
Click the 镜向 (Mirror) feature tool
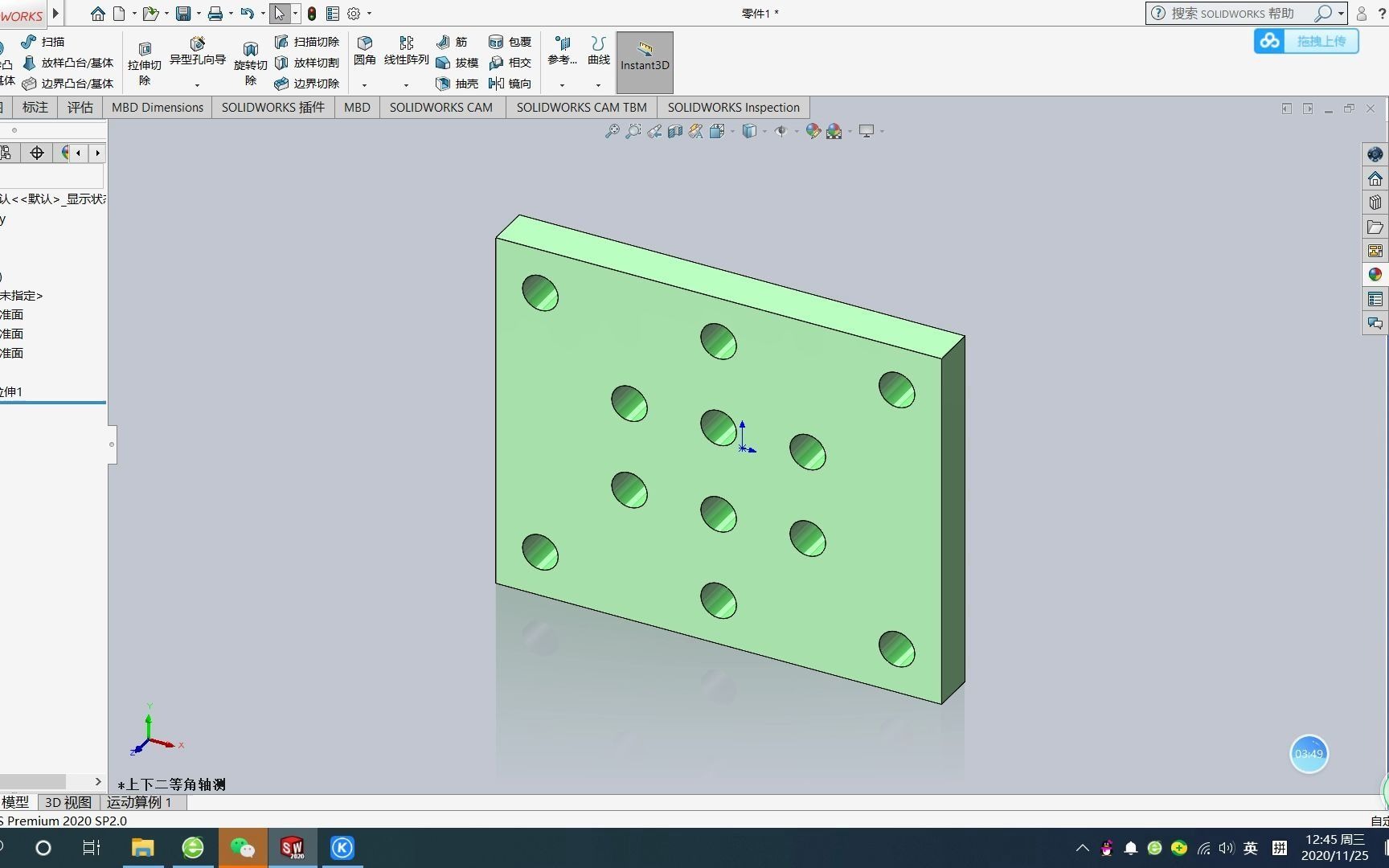510,84
